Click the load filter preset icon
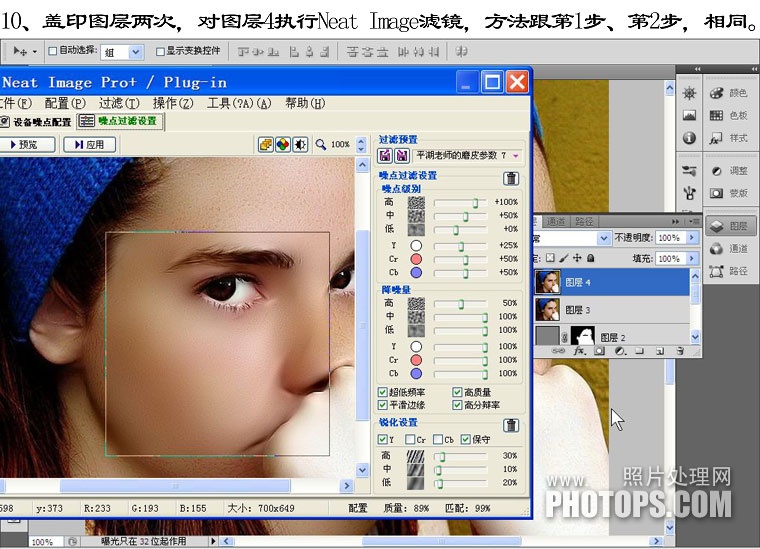760x549 pixels. [x=385, y=156]
